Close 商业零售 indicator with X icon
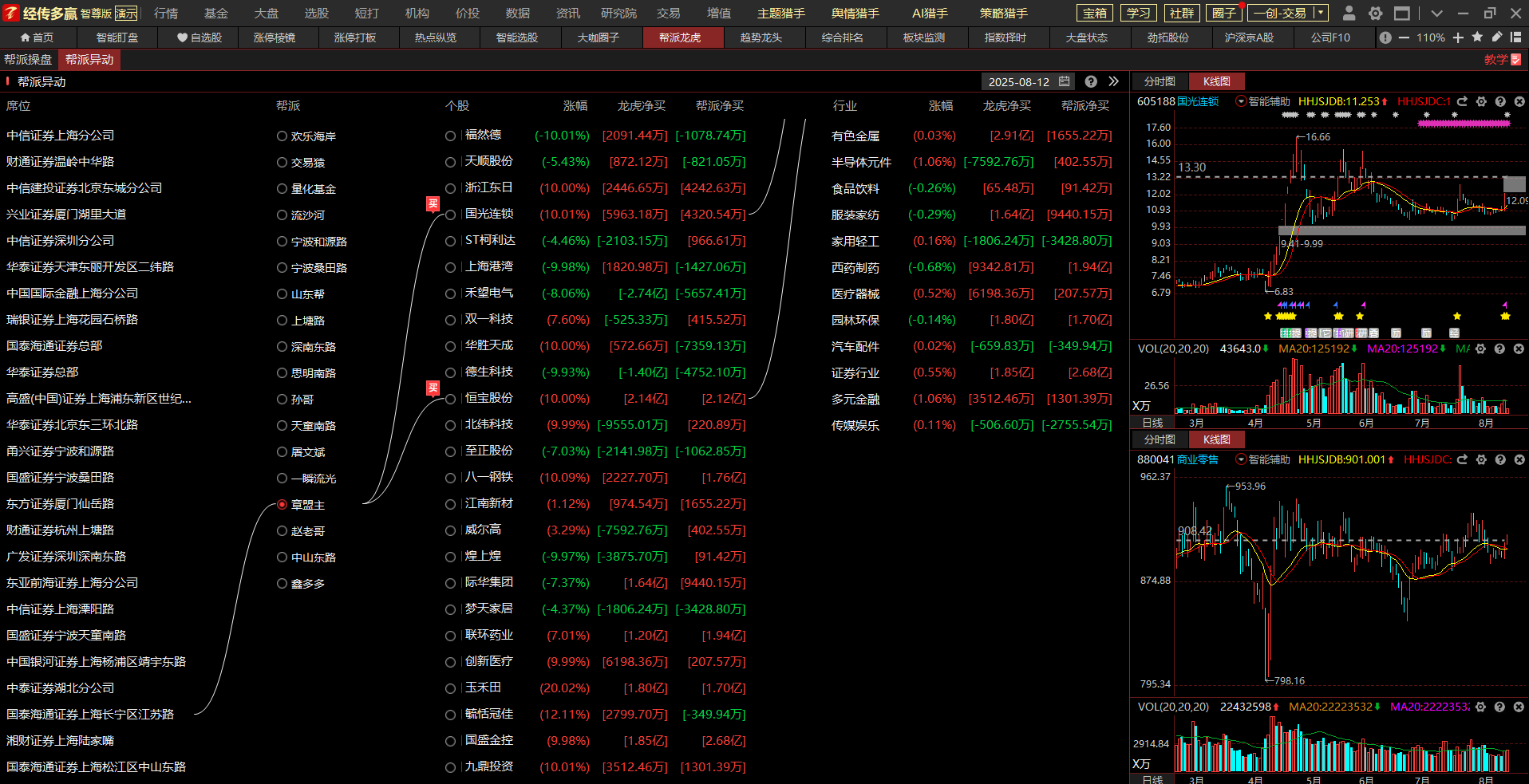The height and width of the screenshot is (784, 1529). [1519, 459]
